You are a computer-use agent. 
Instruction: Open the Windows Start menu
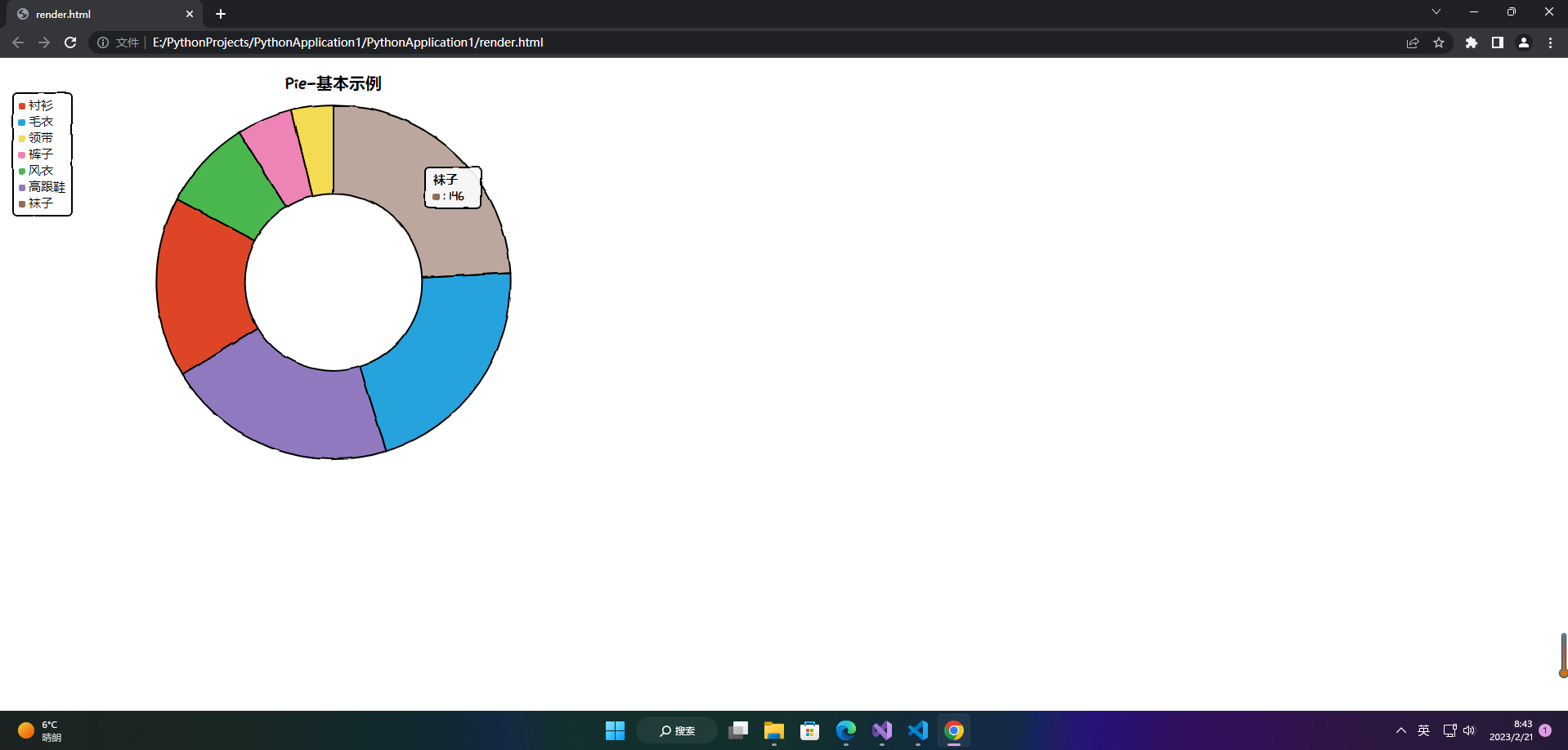click(615, 730)
